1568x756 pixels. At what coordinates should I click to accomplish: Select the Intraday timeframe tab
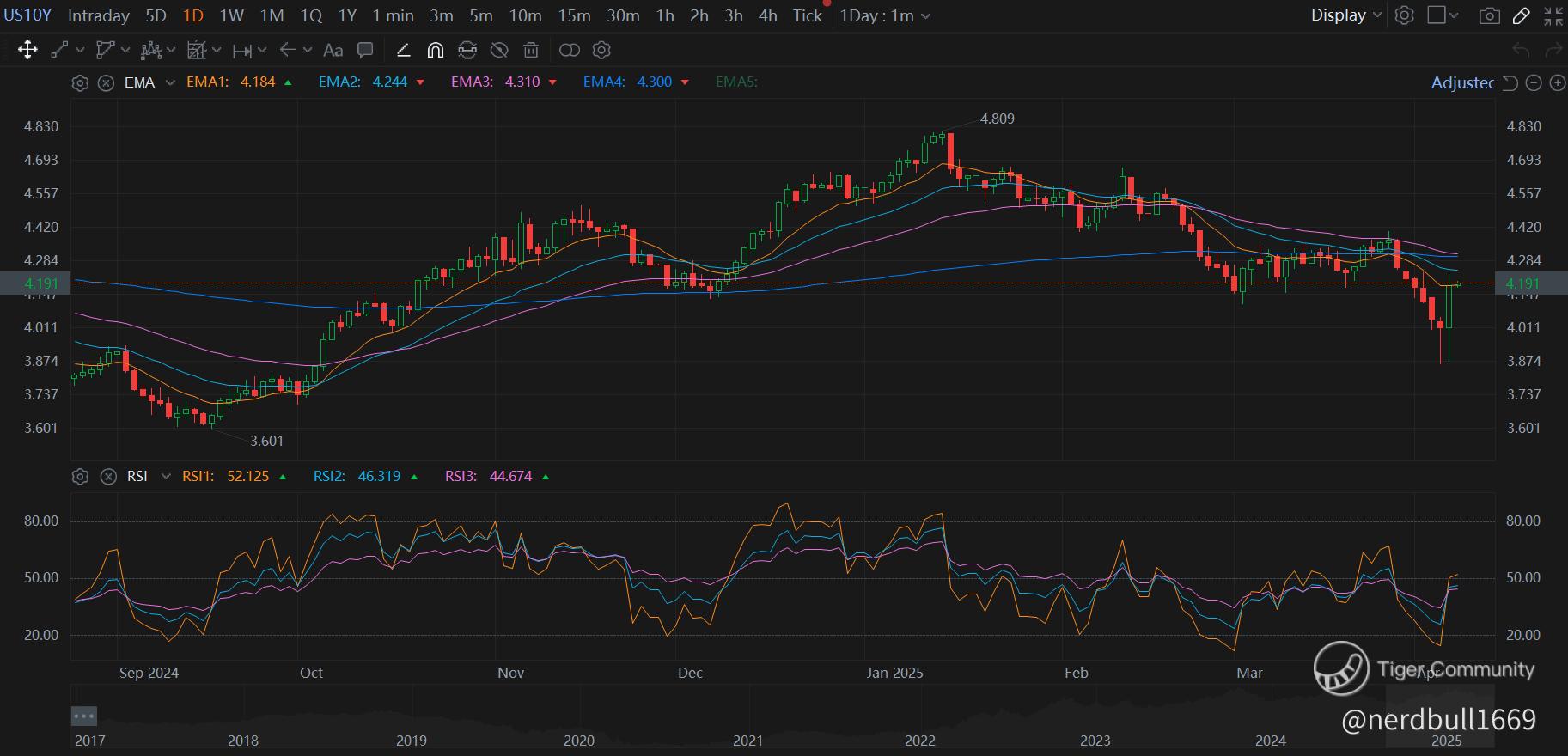click(x=98, y=15)
